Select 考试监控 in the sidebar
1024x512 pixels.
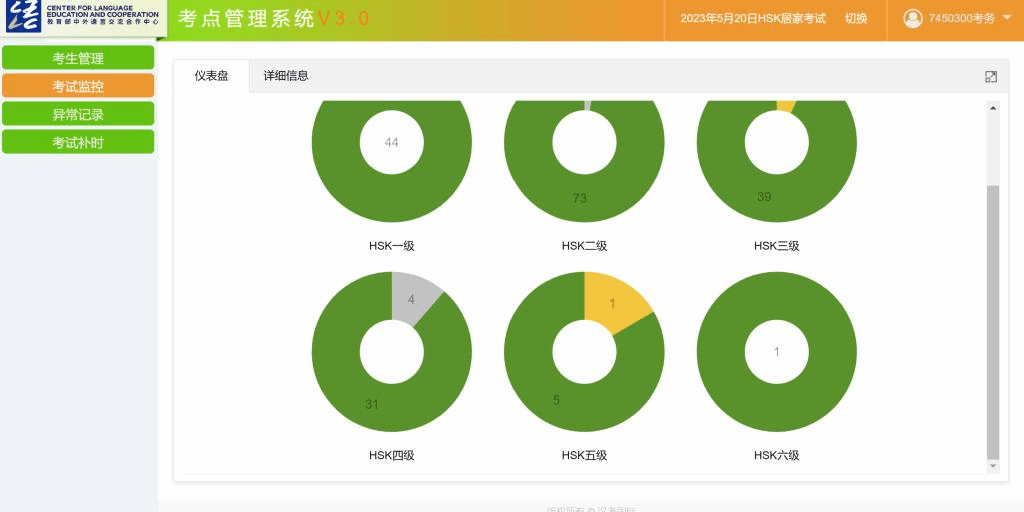(78, 86)
